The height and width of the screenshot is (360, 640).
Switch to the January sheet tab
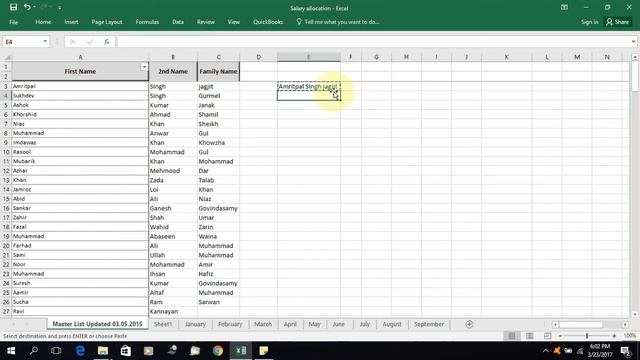click(195, 324)
